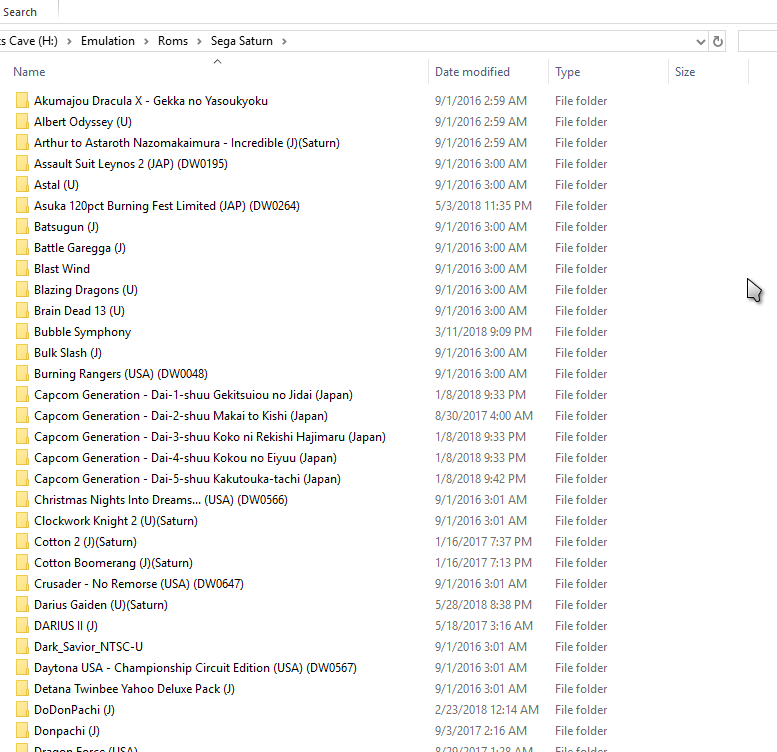Select the Arthur to Astaroth folder icon
Image resolution: width=777 pixels, height=752 pixels.
[x=22, y=143]
